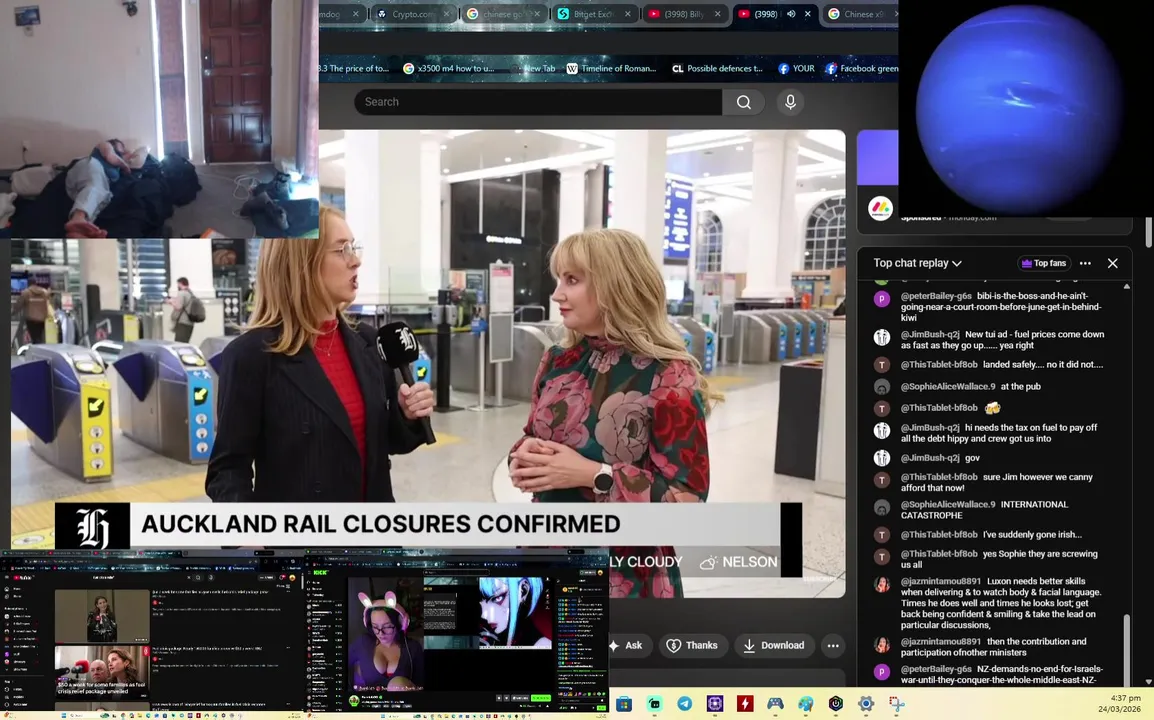Screen dimensions: 1154x720
Task: Open the video more-actions ellipsis button
Action: pyautogui.click(x=833, y=646)
